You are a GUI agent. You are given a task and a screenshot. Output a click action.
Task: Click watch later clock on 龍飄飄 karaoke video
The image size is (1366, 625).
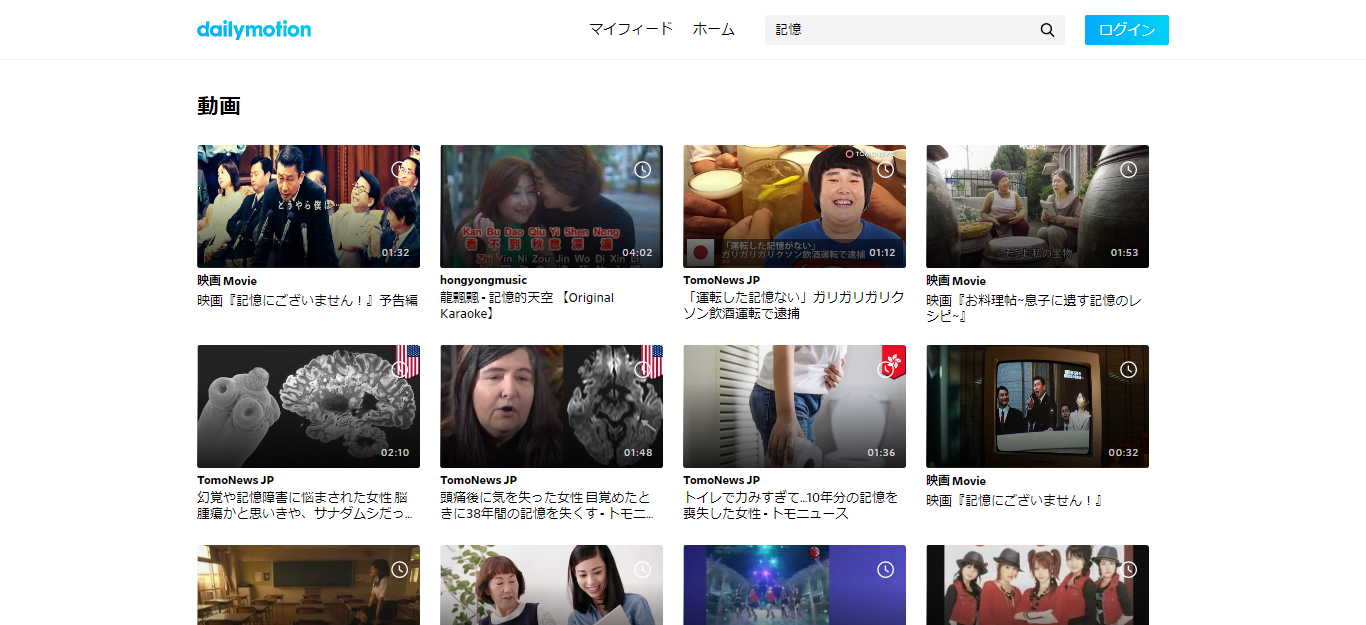(643, 169)
